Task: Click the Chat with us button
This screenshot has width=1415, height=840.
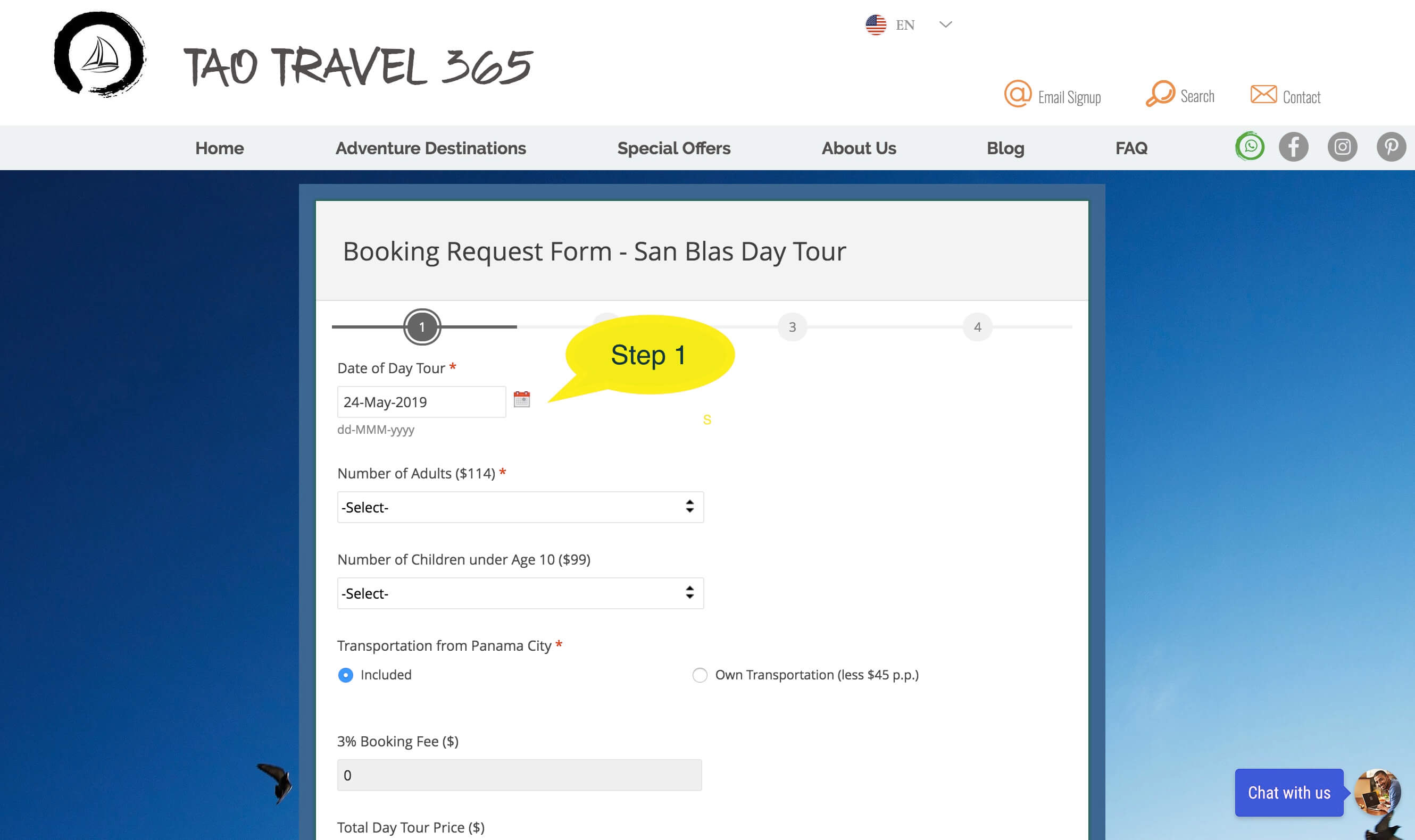Action: pyautogui.click(x=1289, y=793)
